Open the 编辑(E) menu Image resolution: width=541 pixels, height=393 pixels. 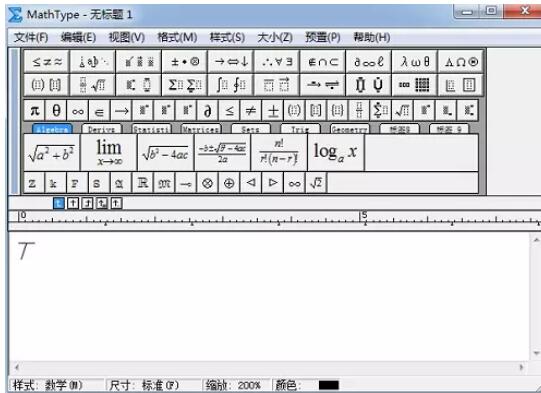(x=78, y=37)
